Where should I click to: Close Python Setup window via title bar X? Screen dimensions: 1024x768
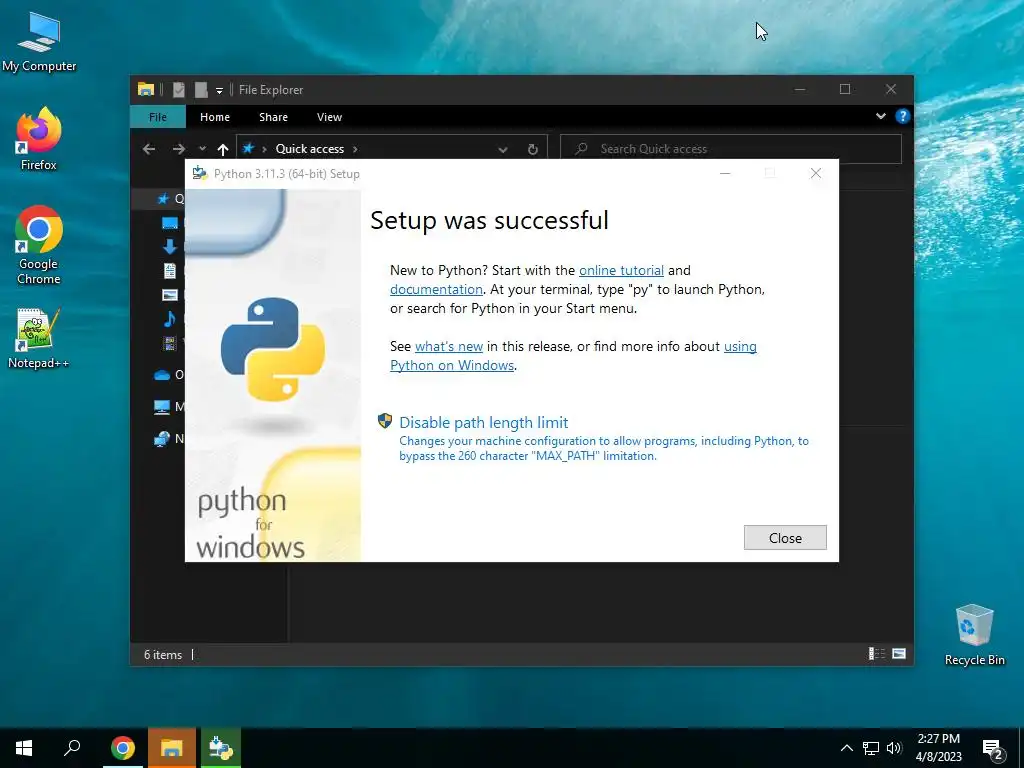[x=816, y=173]
